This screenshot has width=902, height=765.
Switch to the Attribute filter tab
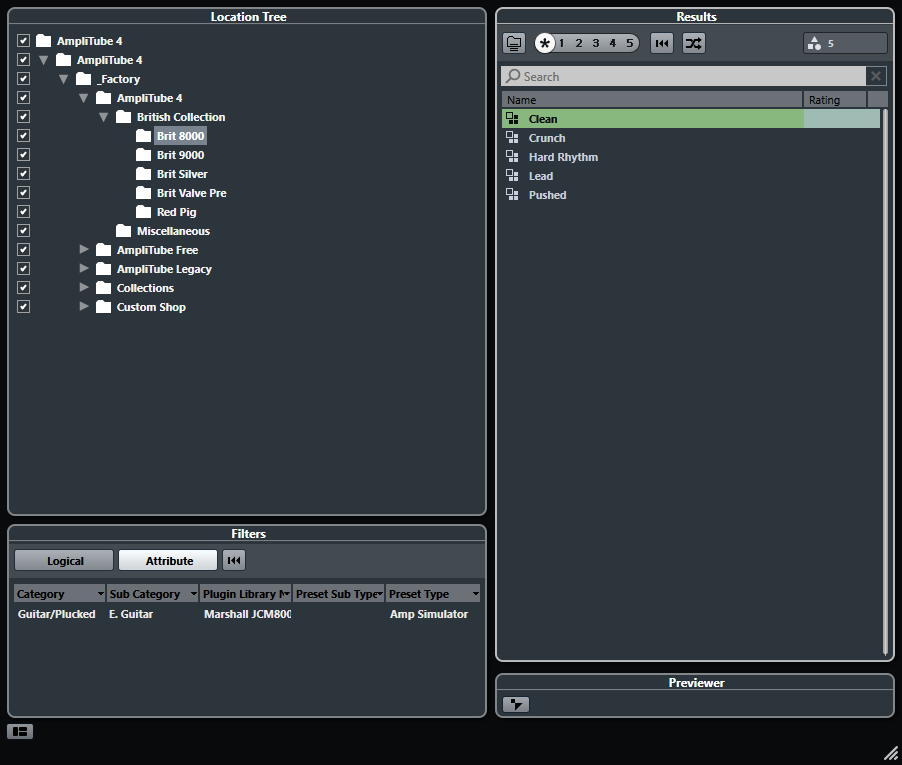tap(168, 560)
